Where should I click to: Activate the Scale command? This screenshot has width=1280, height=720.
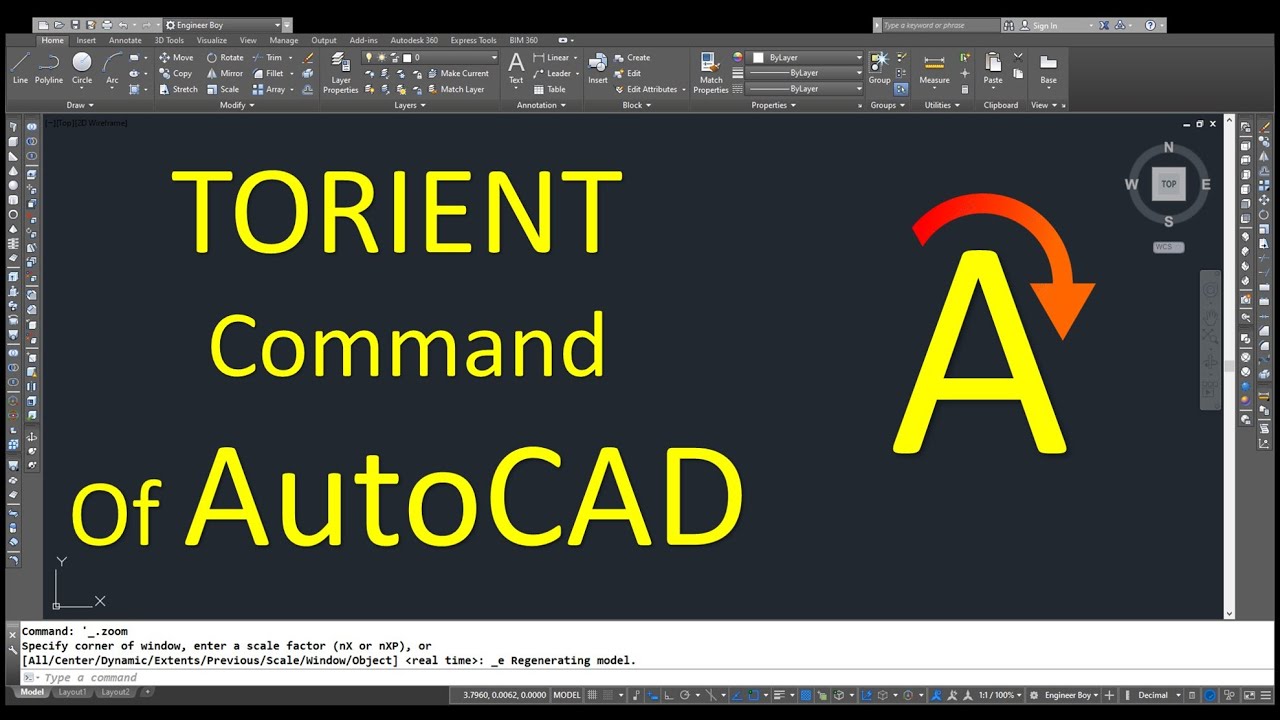pos(223,89)
